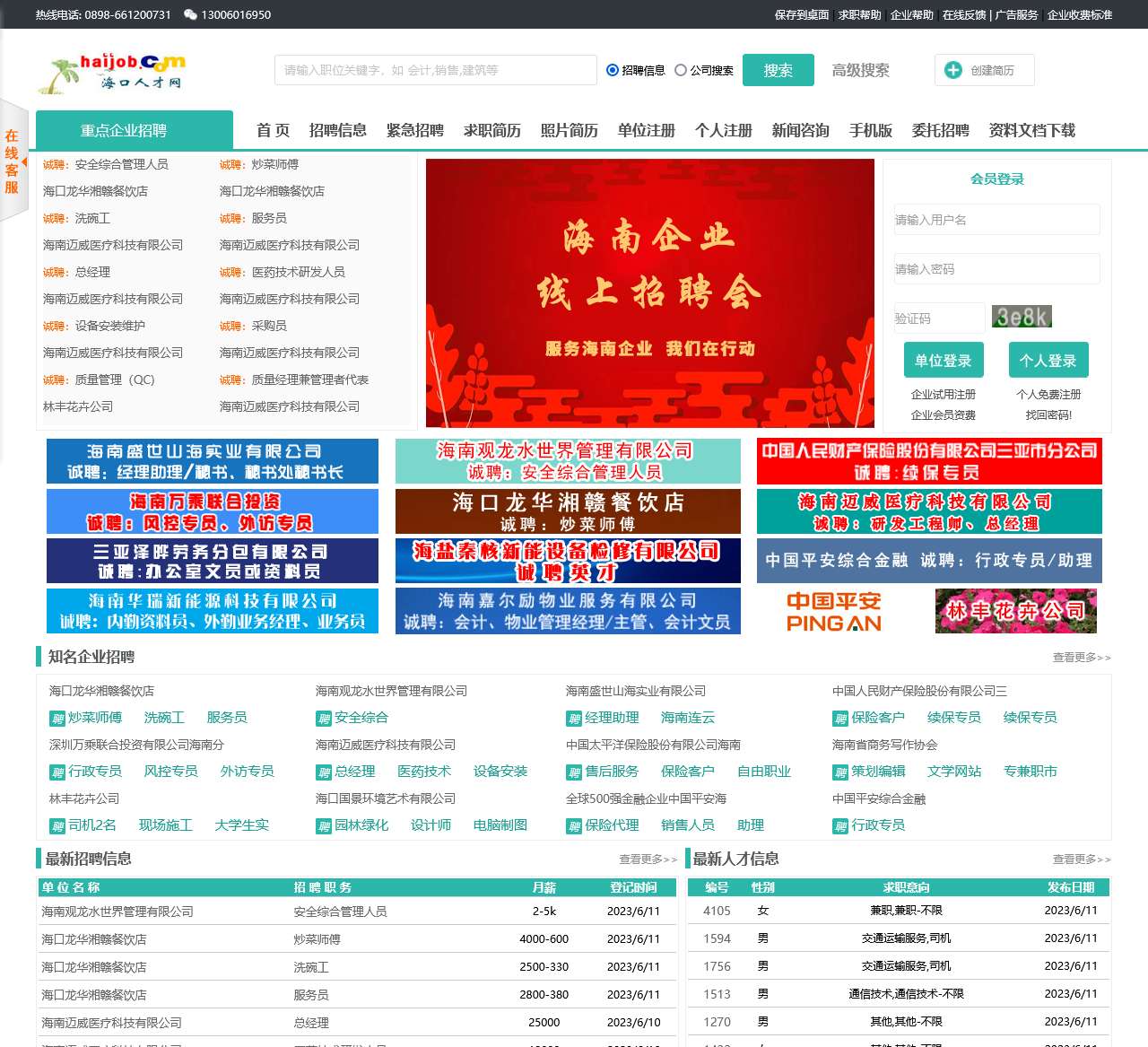Open the 海南企业线上招聘会 banner
Screen dimensions: 1148x1047
(650, 293)
